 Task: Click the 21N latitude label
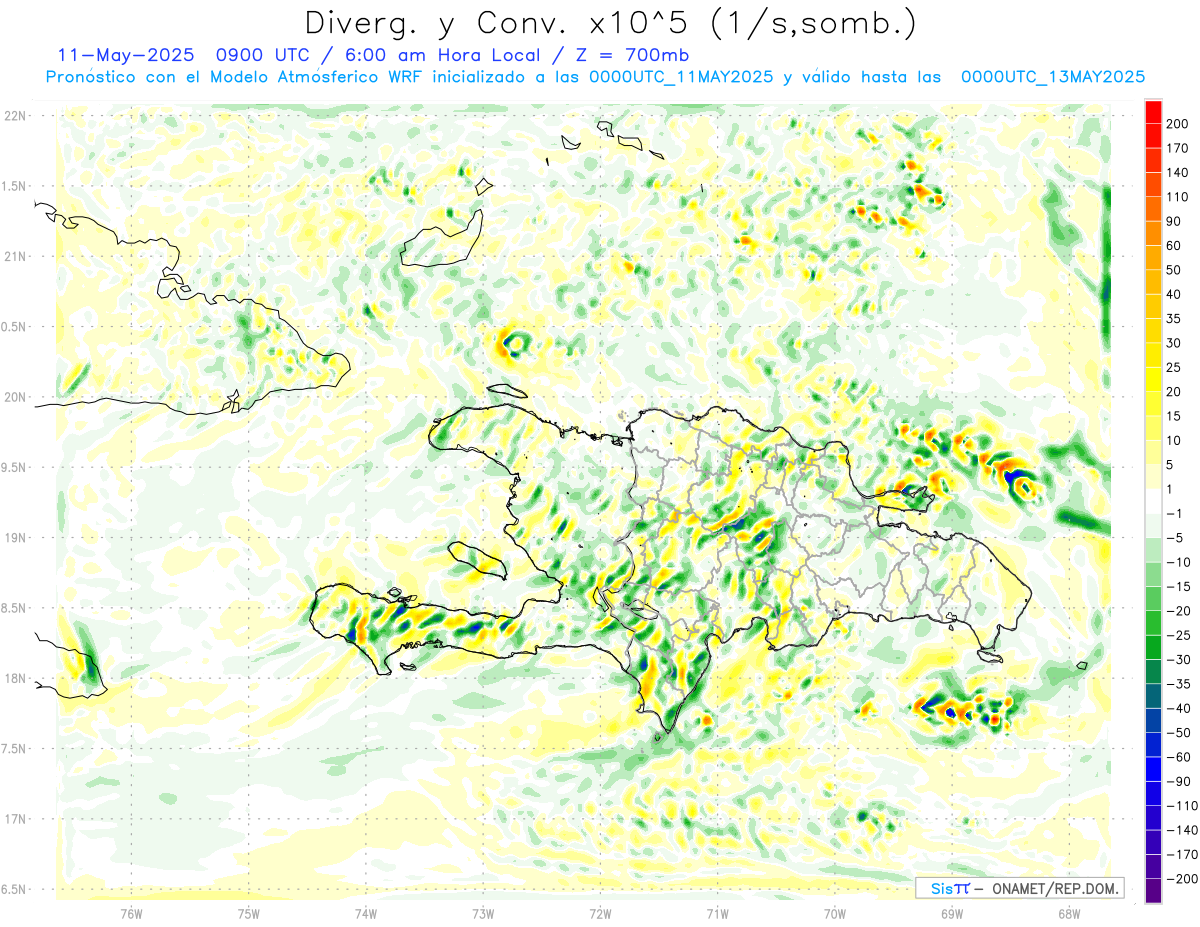pos(15,256)
